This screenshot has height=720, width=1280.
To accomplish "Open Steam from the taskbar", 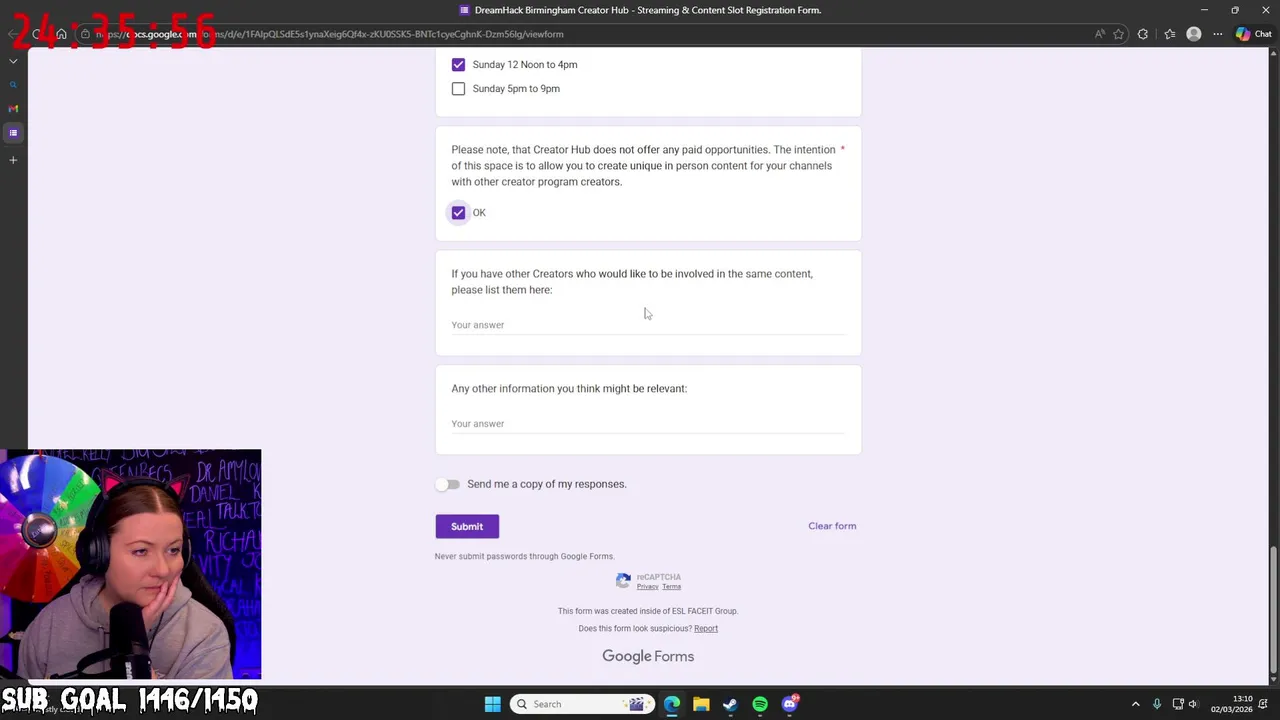I will click(730, 704).
